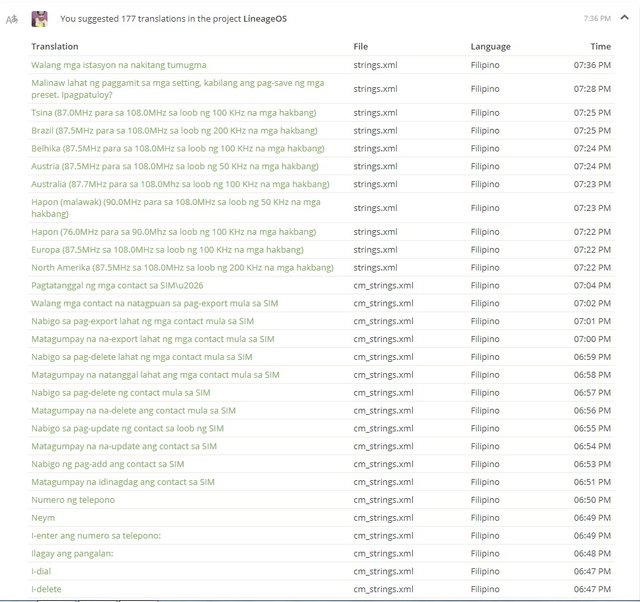Open the 'Tsina (87.0MHz...' translation
This screenshot has width=640, height=602.
(x=173, y=113)
